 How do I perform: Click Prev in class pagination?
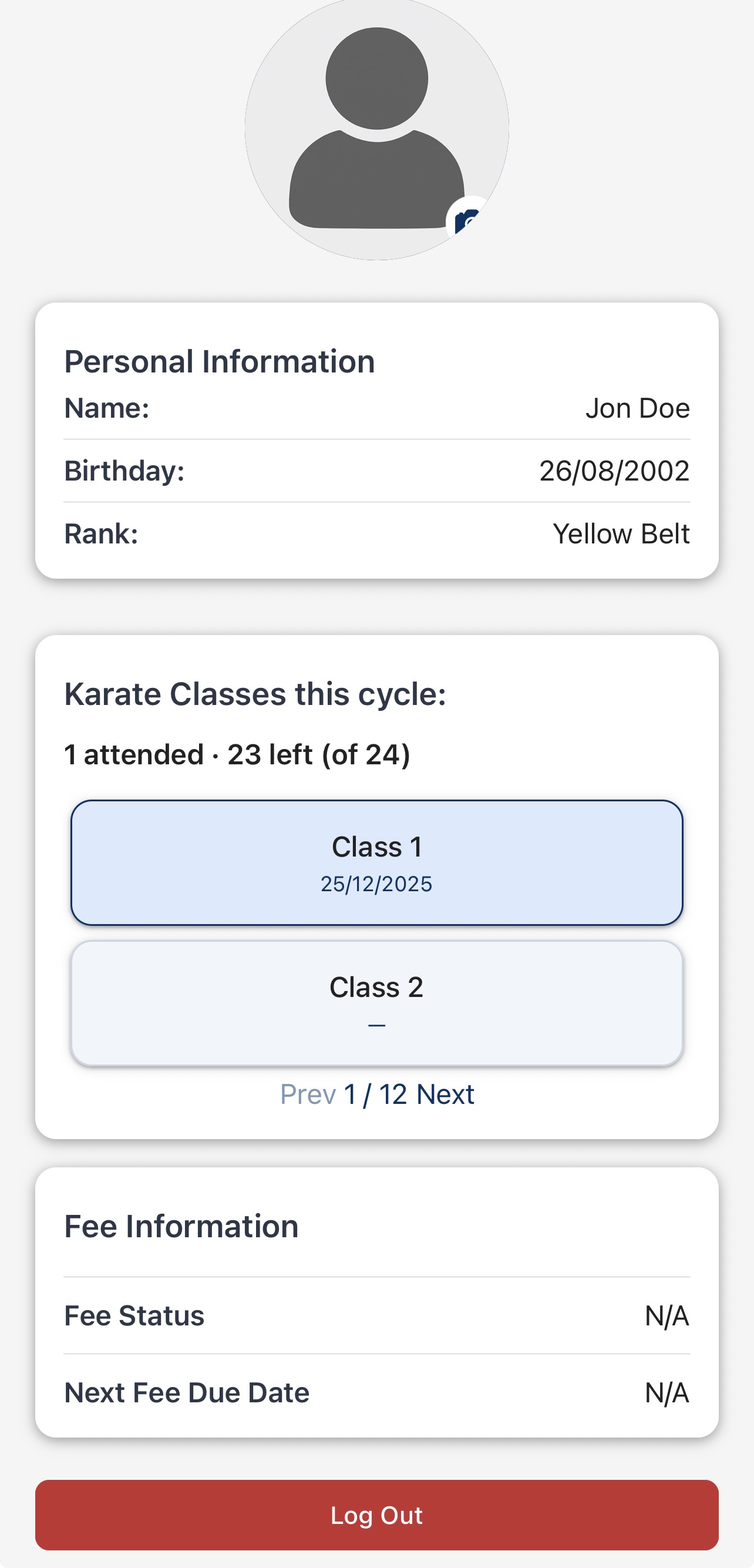[308, 1094]
